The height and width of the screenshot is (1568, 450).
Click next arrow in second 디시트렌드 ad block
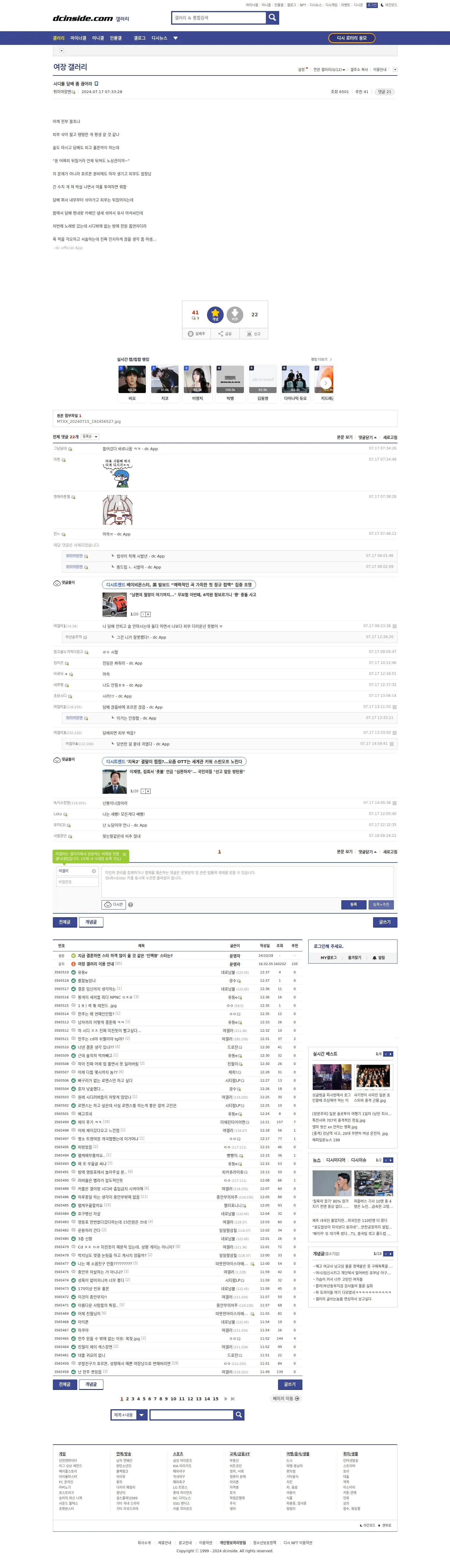click(149, 791)
